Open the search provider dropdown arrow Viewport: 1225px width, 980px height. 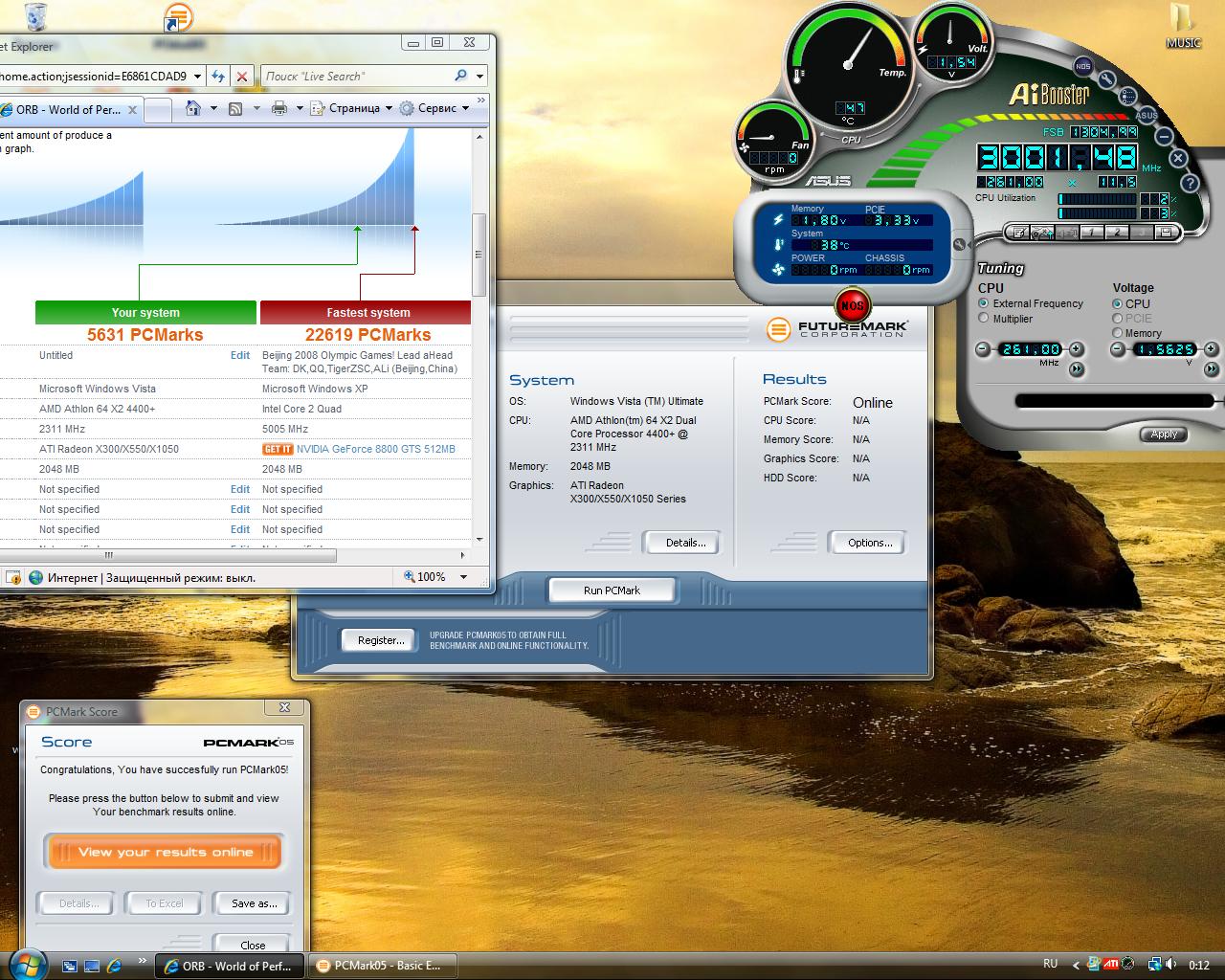pos(480,77)
